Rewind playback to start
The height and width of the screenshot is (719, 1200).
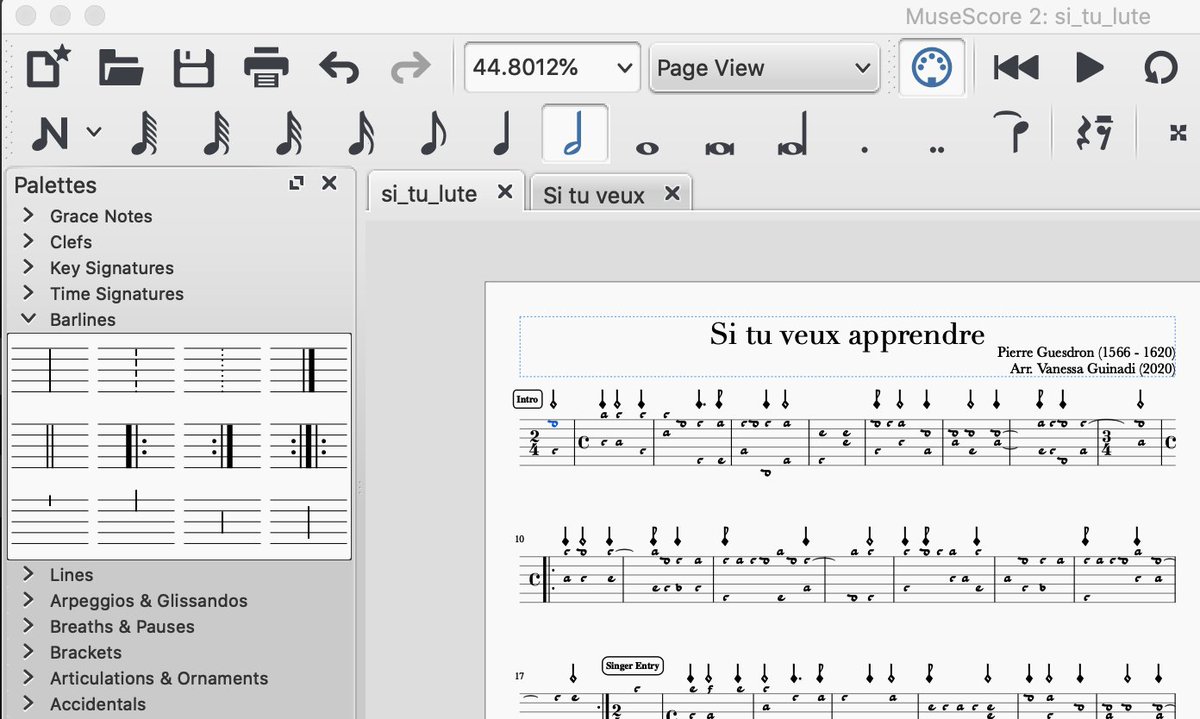point(1016,68)
